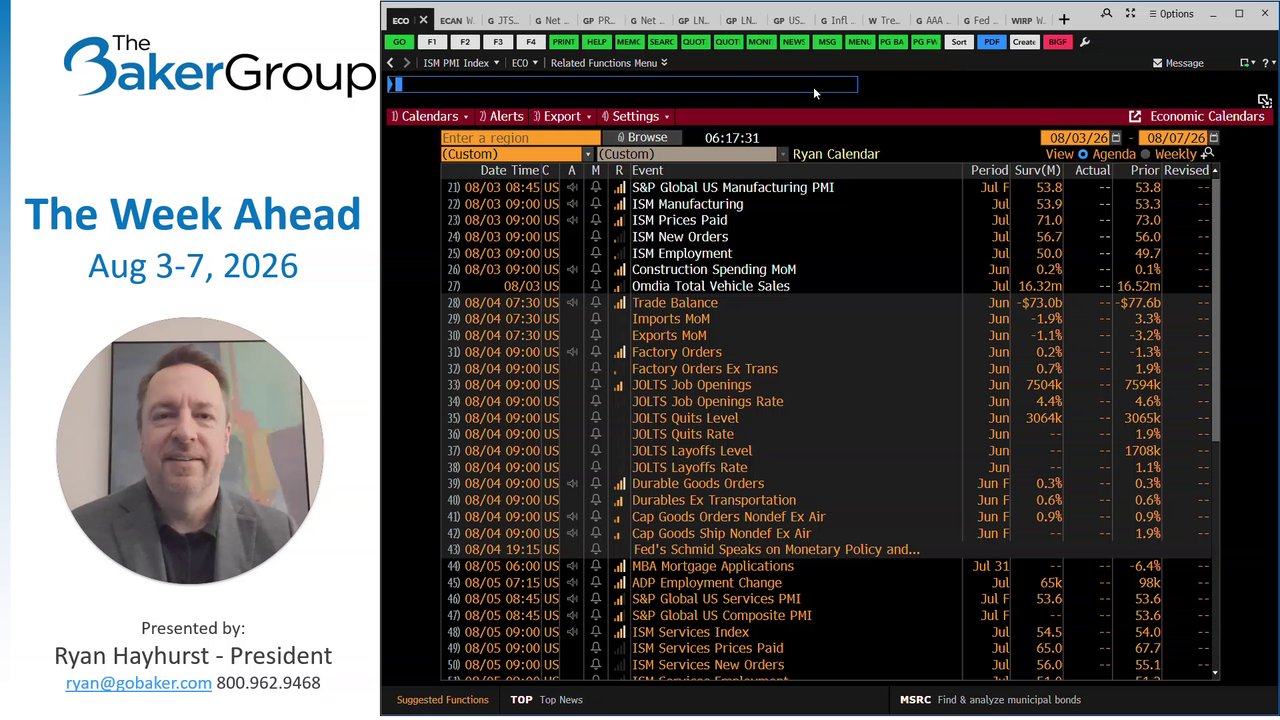Add a new tab with plus icon
This screenshot has width=1280, height=720.
pyautogui.click(x=1064, y=19)
